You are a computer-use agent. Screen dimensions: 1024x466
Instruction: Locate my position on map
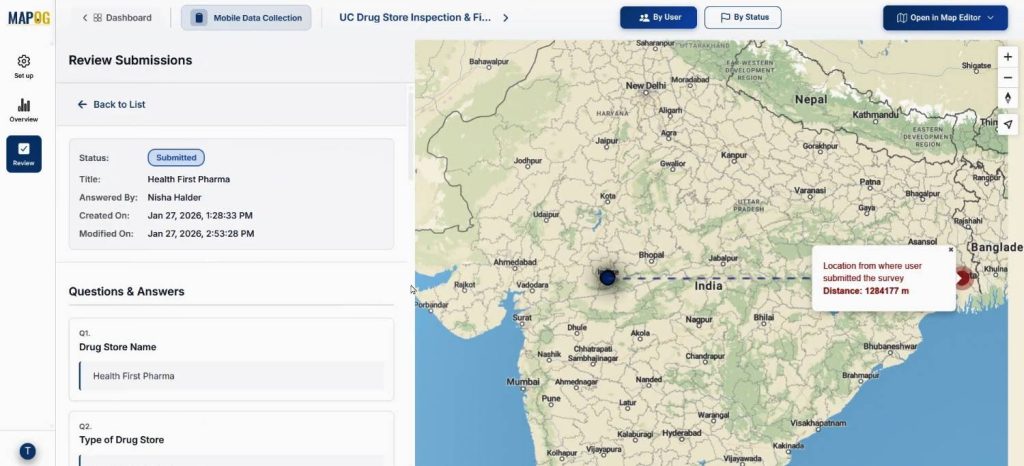click(1008, 124)
